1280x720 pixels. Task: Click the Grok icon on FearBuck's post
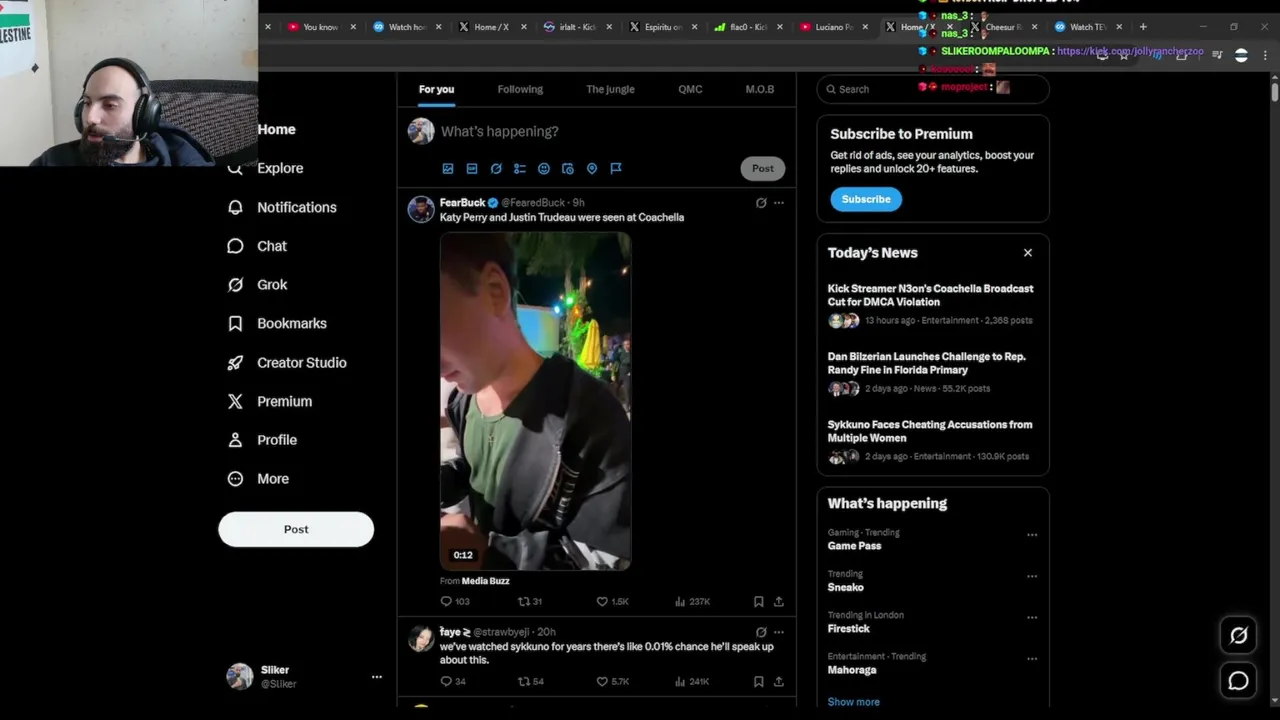coord(761,203)
